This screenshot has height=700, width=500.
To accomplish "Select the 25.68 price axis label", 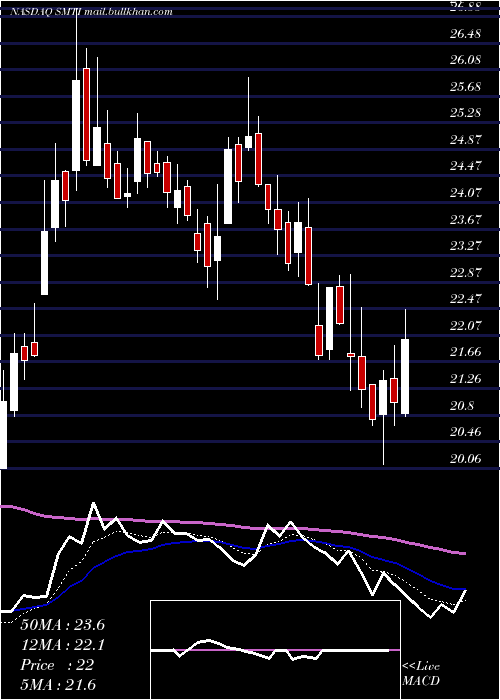I will pos(465,86).
